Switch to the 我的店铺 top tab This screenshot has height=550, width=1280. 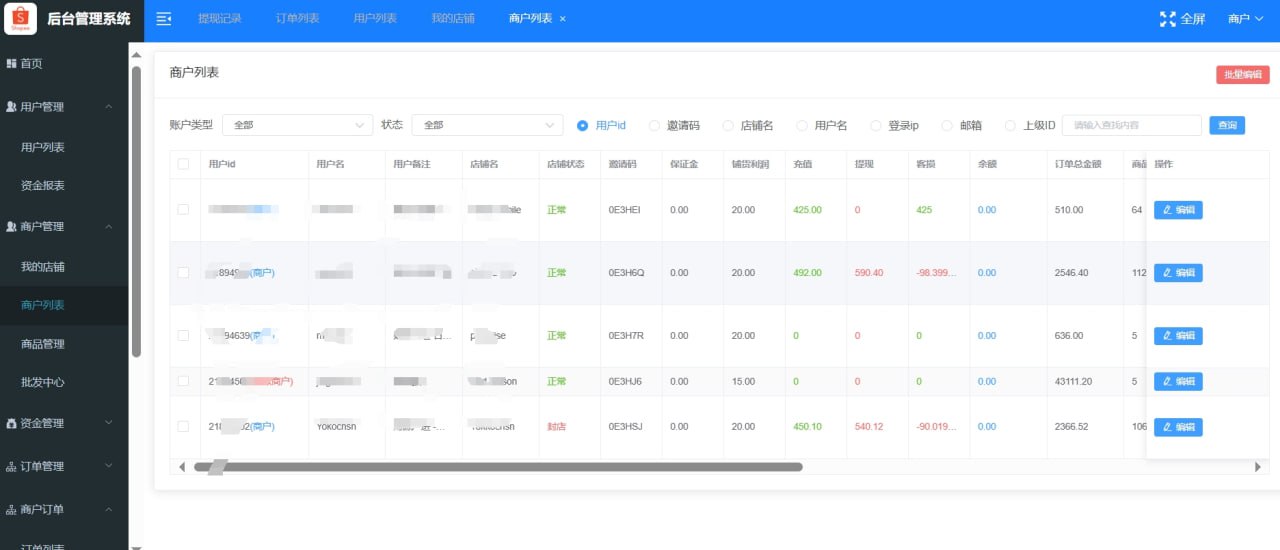pyautogui.click(x=453, y=19)
